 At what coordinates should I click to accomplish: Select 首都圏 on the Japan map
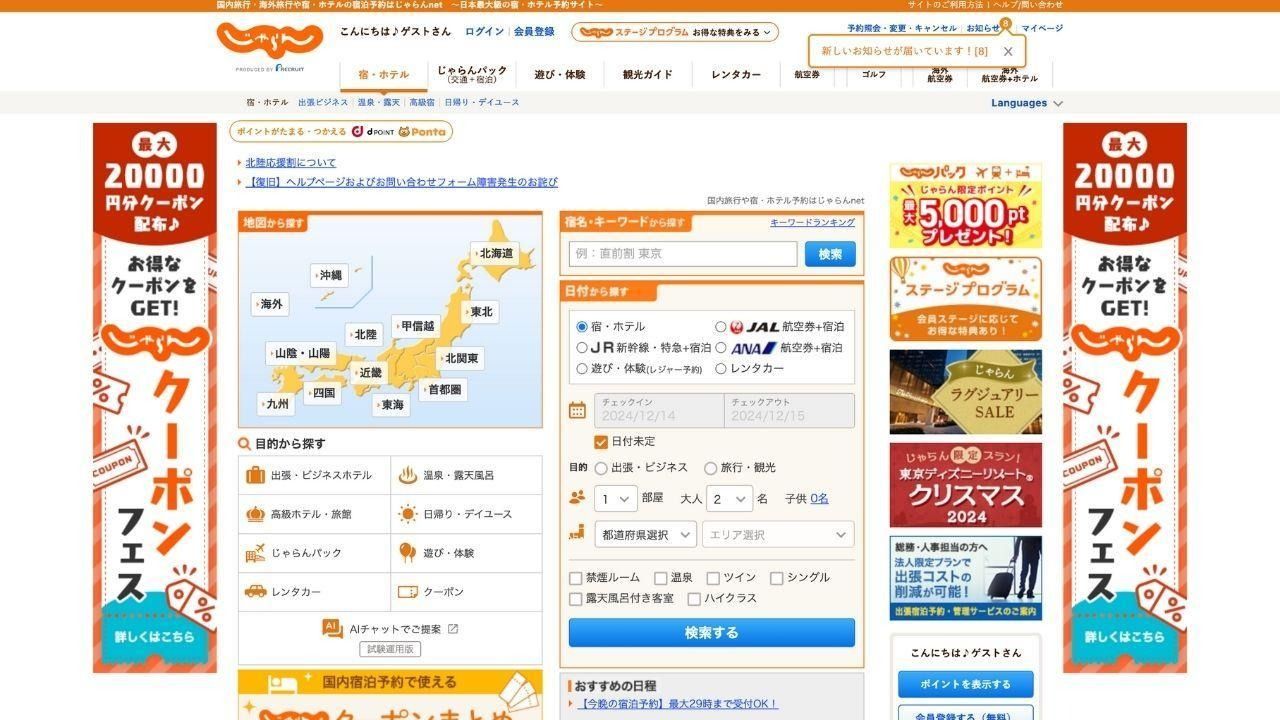[442, 390]
